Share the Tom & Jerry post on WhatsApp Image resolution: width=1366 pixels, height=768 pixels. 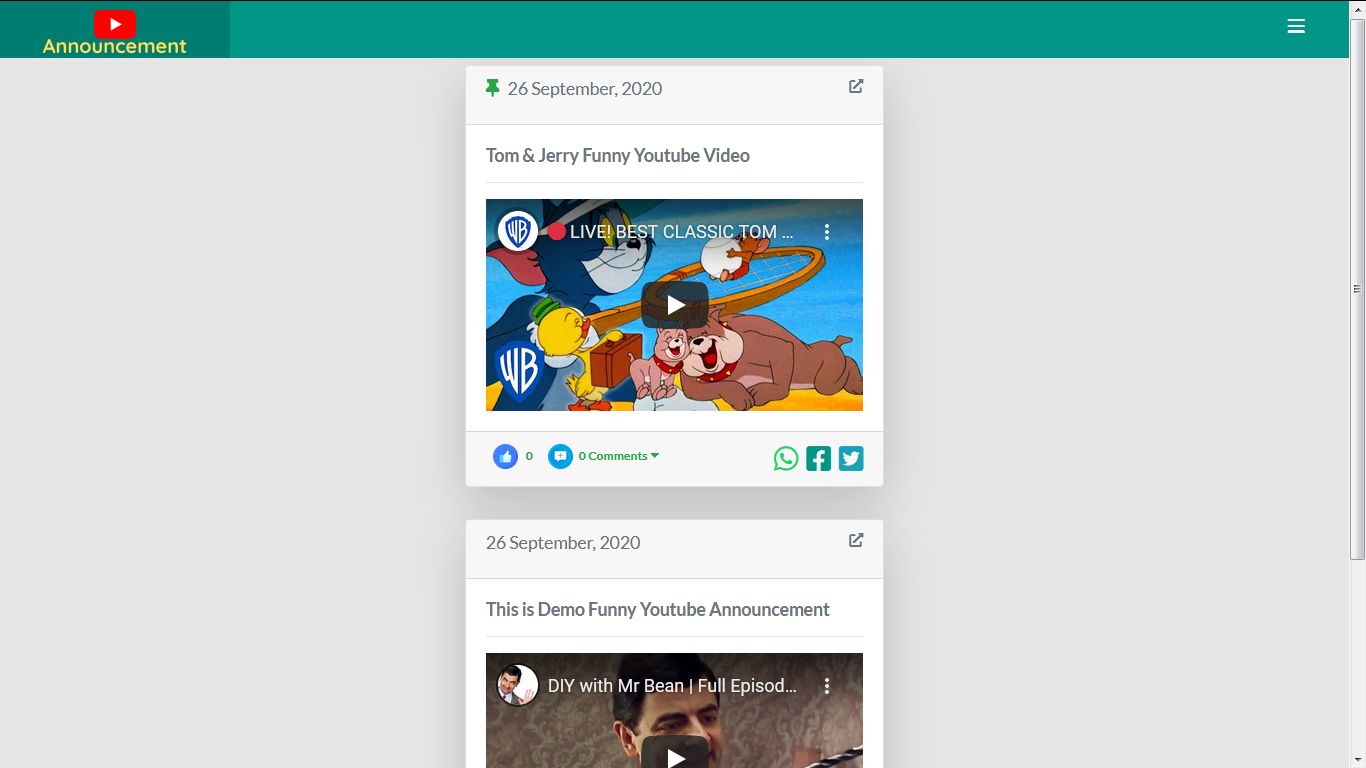click(x=786, y=458)
